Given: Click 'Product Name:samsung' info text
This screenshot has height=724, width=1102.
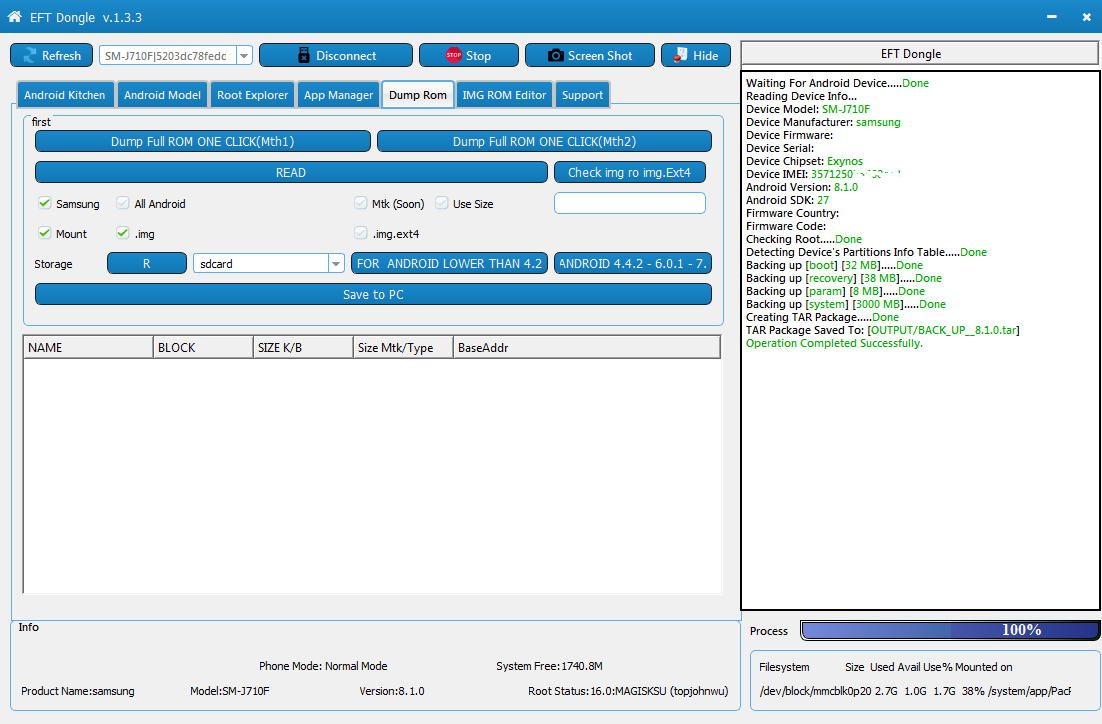Looking at the screenshot, I should click(78, 691).
